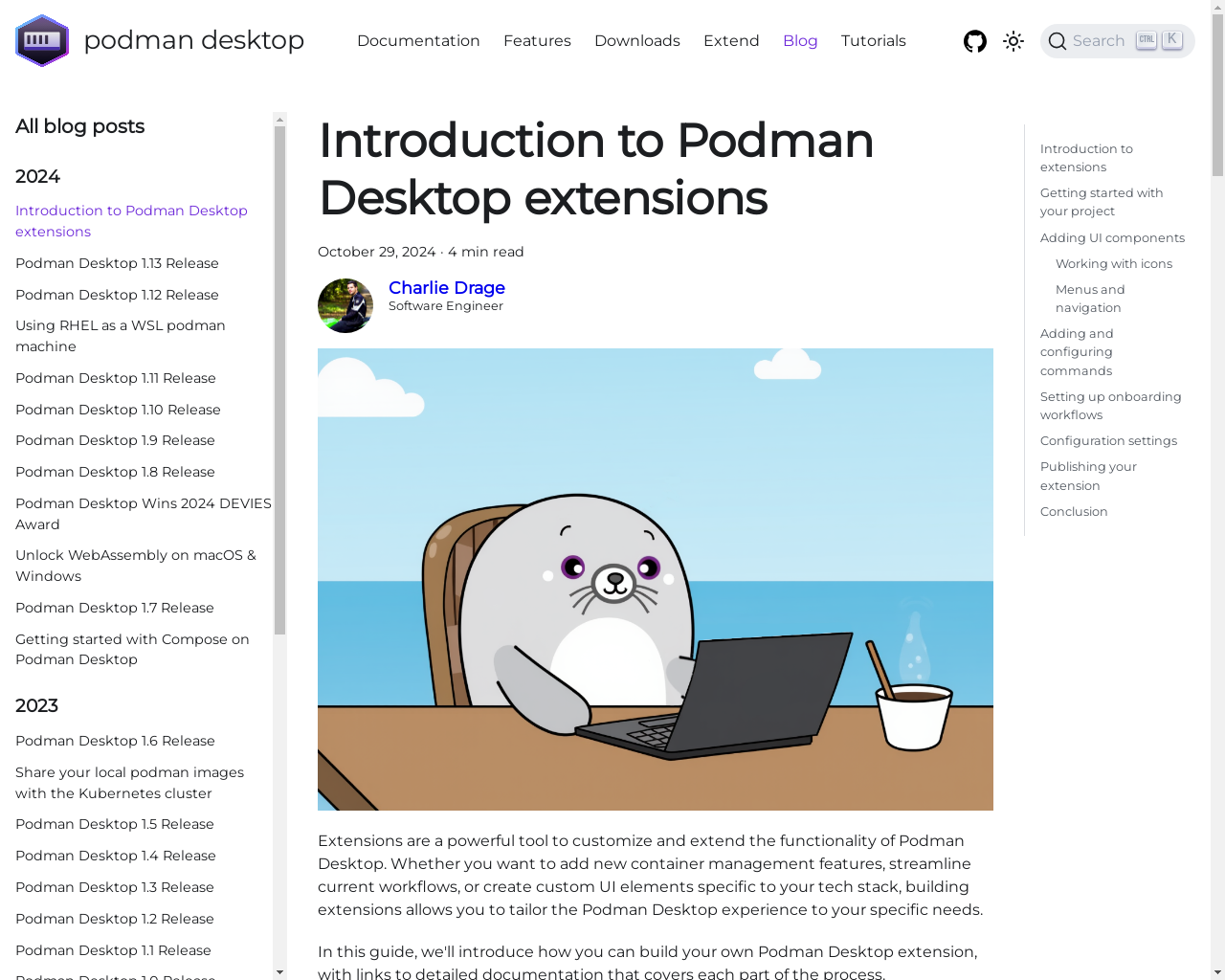Open 'Podman Desktop 1.5 Release' post

(115, 824)
